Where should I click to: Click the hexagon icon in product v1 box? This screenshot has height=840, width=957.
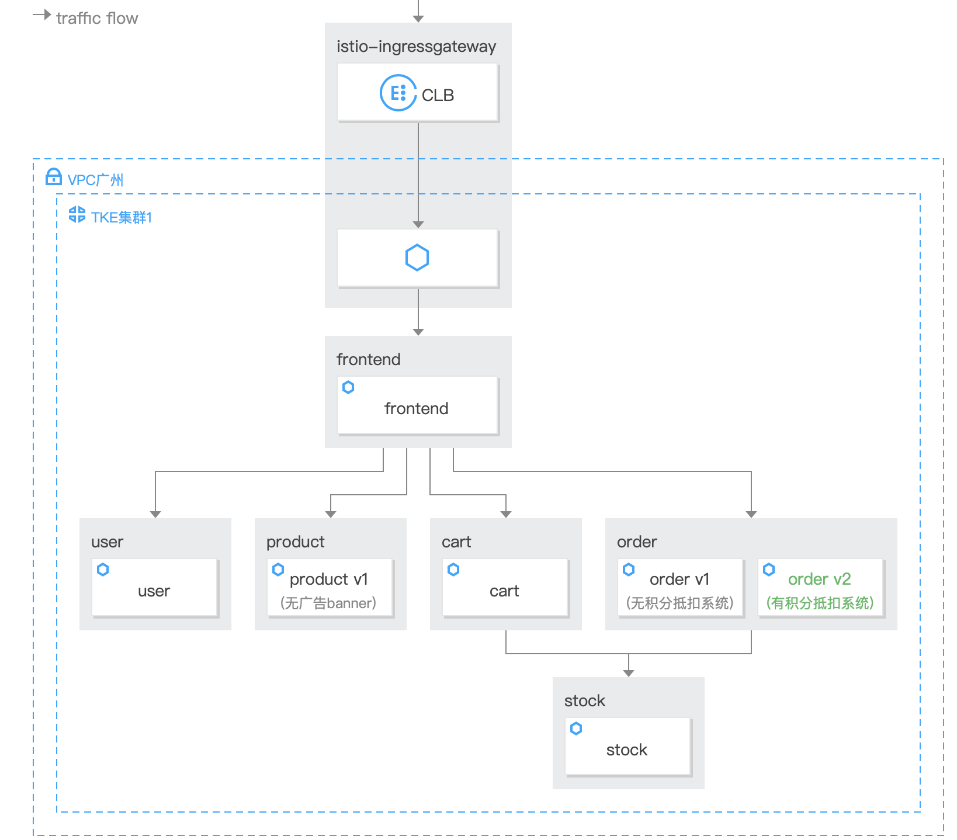click(278, 570)
